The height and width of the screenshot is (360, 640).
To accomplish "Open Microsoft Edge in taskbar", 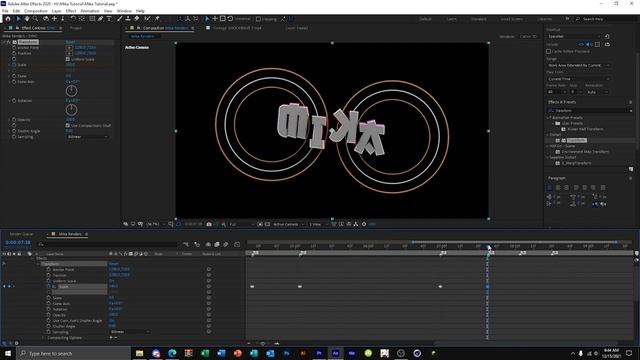I will (172, 353).
